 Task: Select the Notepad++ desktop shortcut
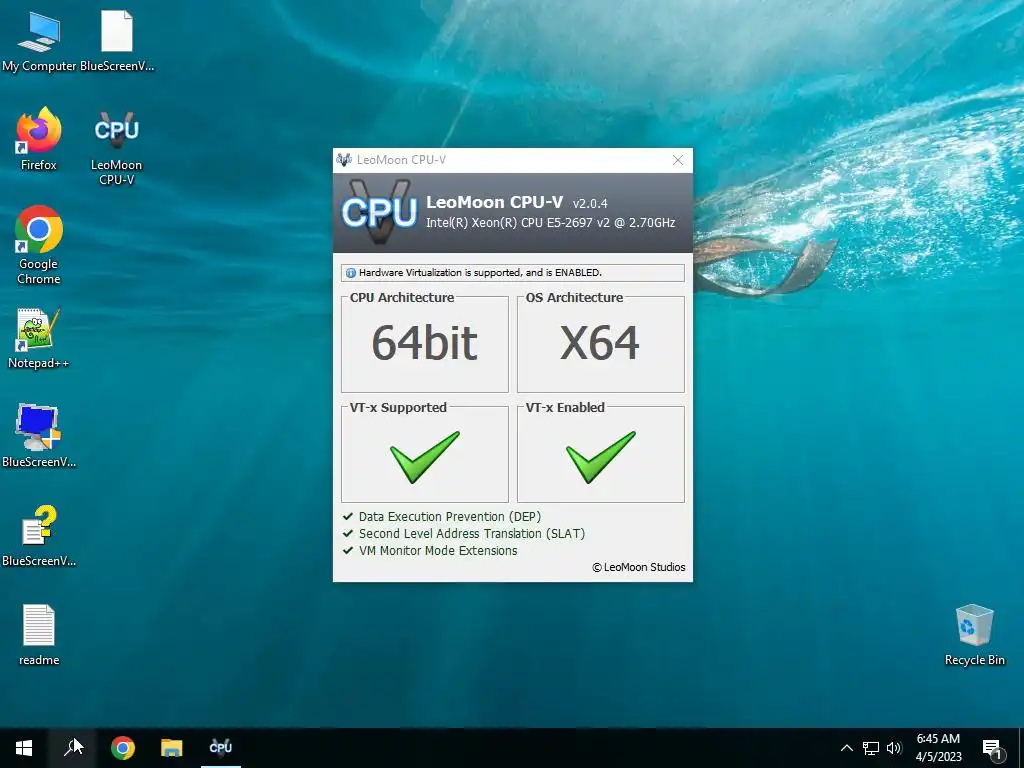point(39,338)
